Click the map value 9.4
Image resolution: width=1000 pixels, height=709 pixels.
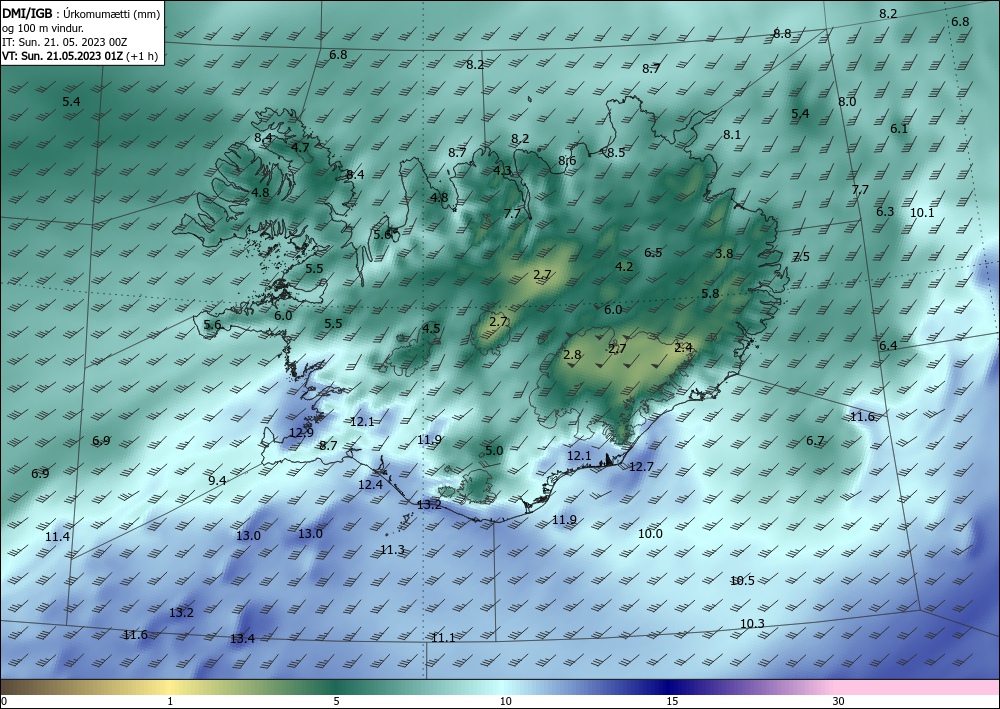(x=217, y=480)
